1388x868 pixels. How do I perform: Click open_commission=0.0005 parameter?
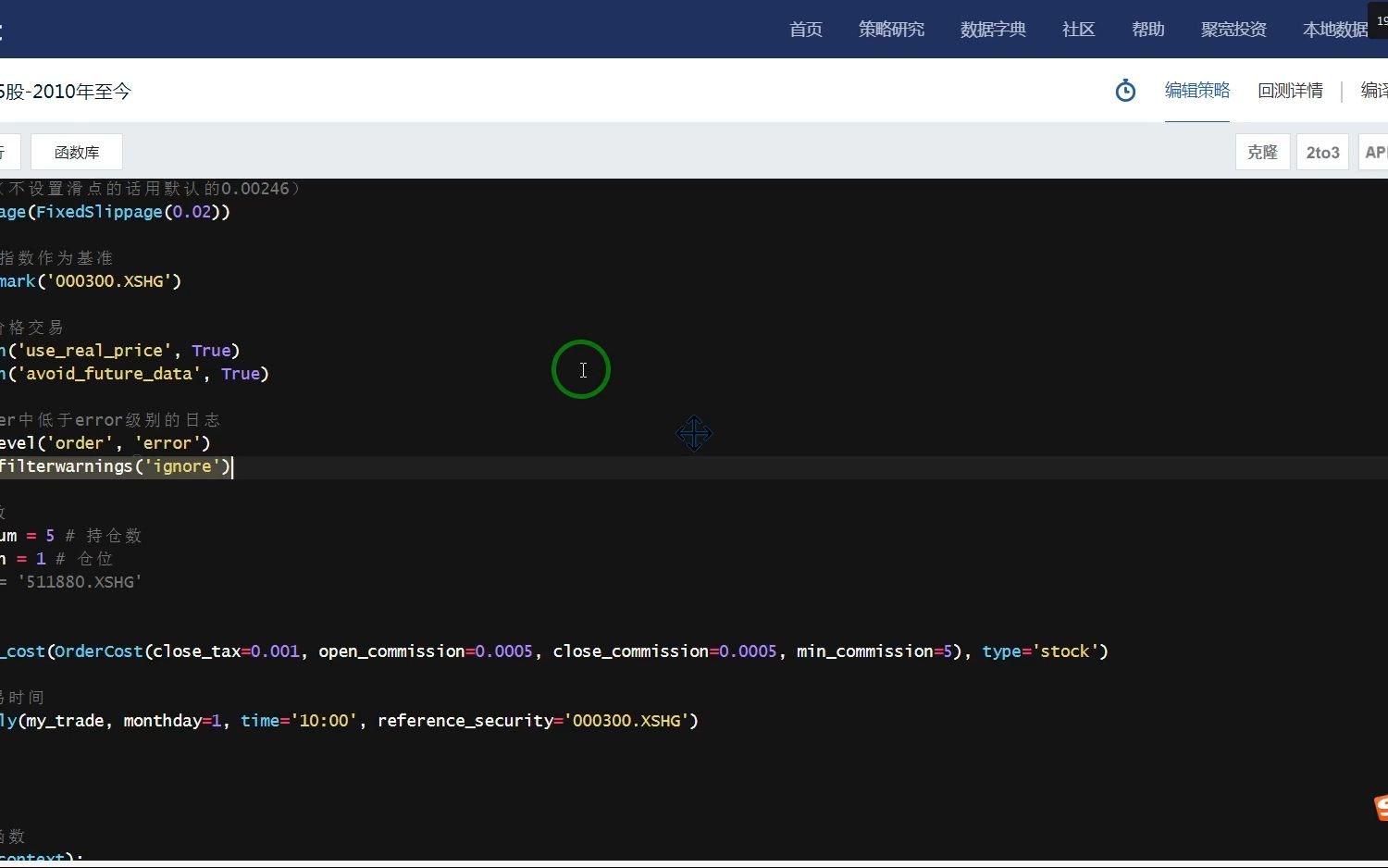tap(426, 651)
